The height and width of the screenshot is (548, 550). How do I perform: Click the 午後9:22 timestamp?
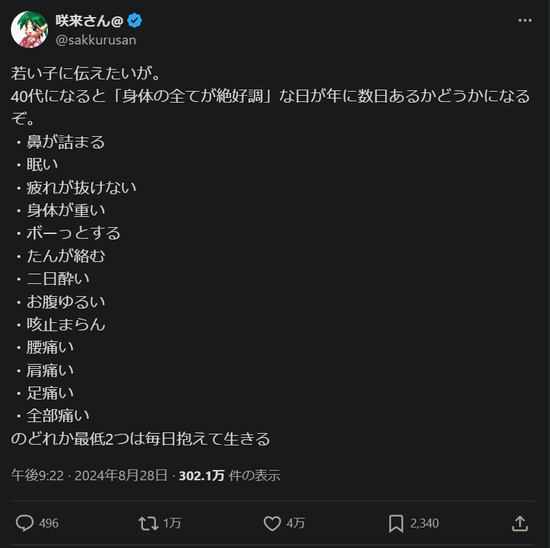point(38,476)
